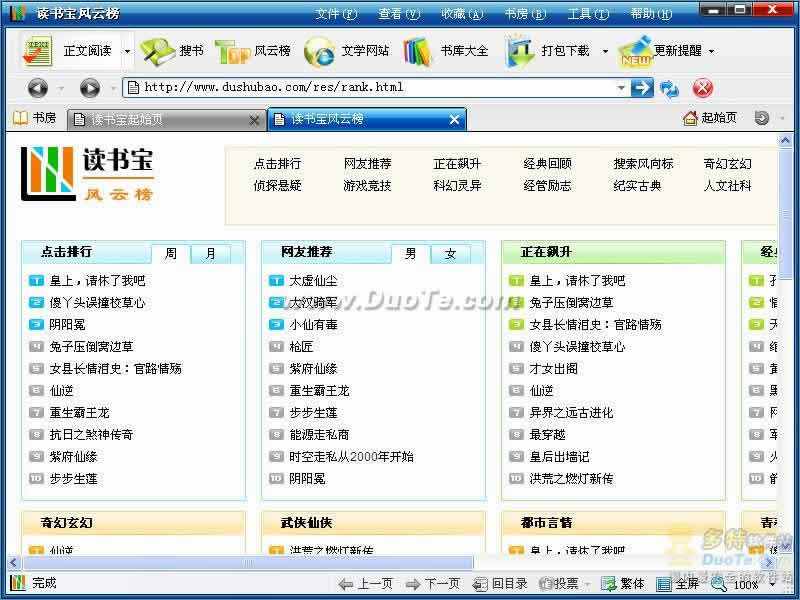Click the vertical scrollbar up arrow
800x600 pixels.
point(785,140)
